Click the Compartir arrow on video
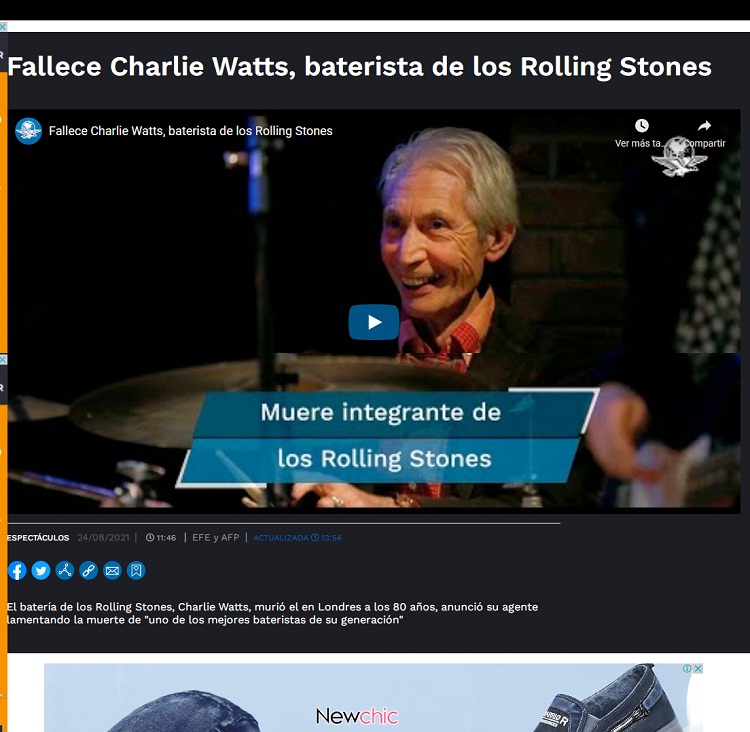This screenshot has width=750, height=732. click(x=704, y=126)
